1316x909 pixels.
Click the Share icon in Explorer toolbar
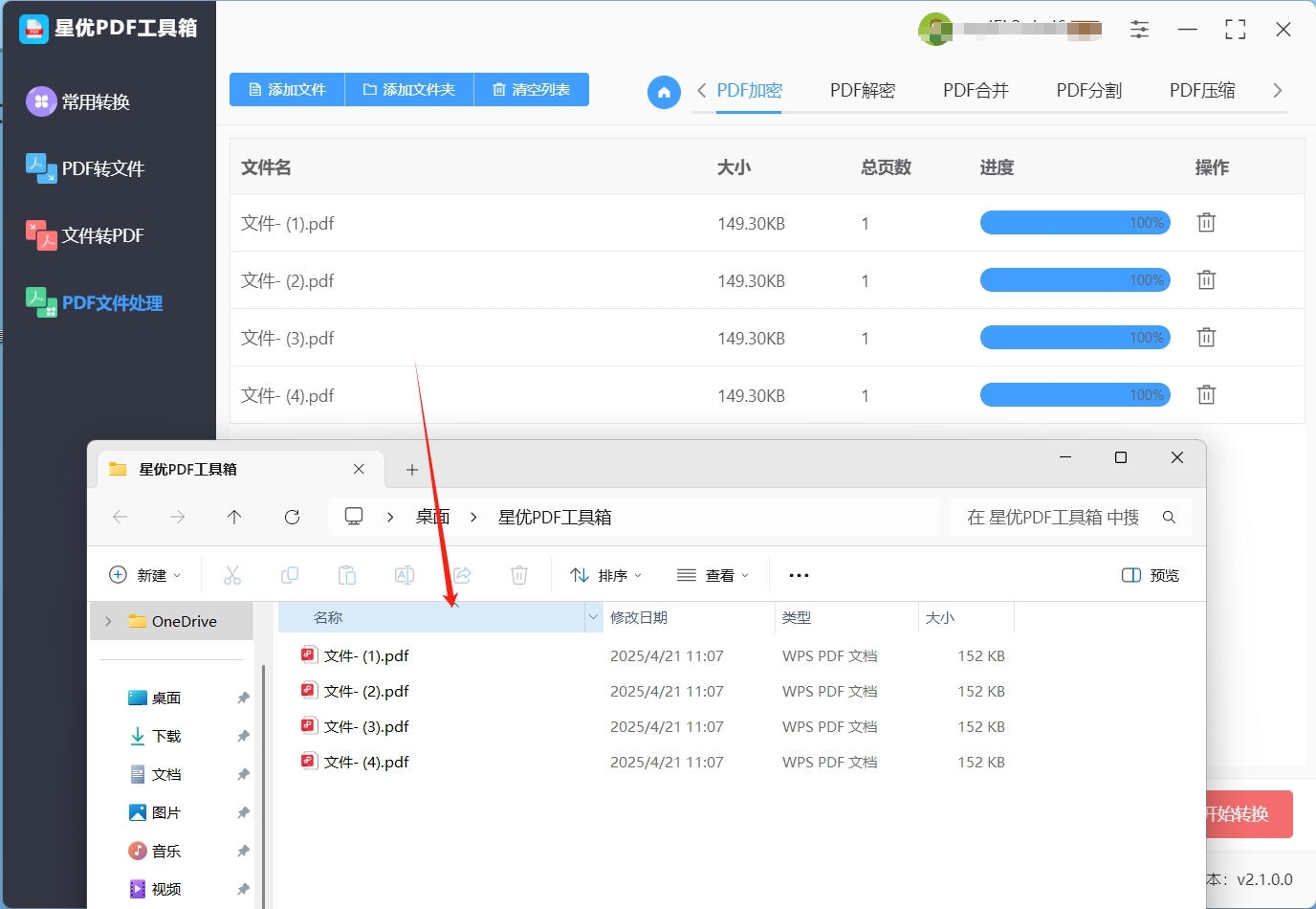[x=462, y=575]
